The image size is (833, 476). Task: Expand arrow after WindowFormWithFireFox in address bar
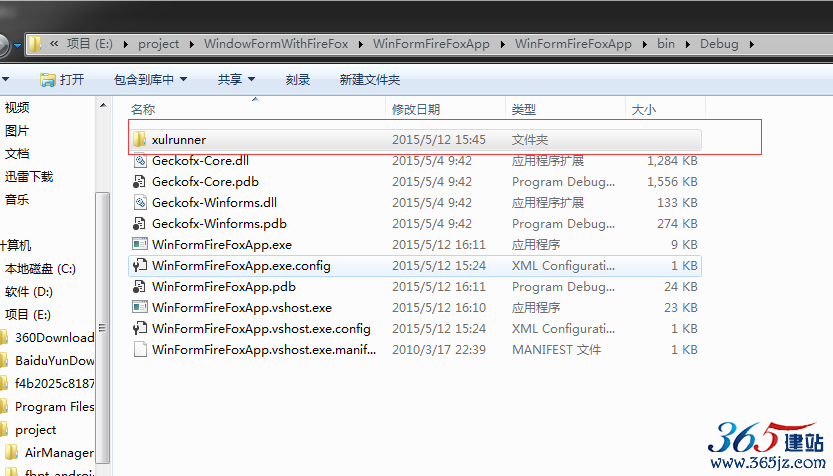tap(361, 44)
